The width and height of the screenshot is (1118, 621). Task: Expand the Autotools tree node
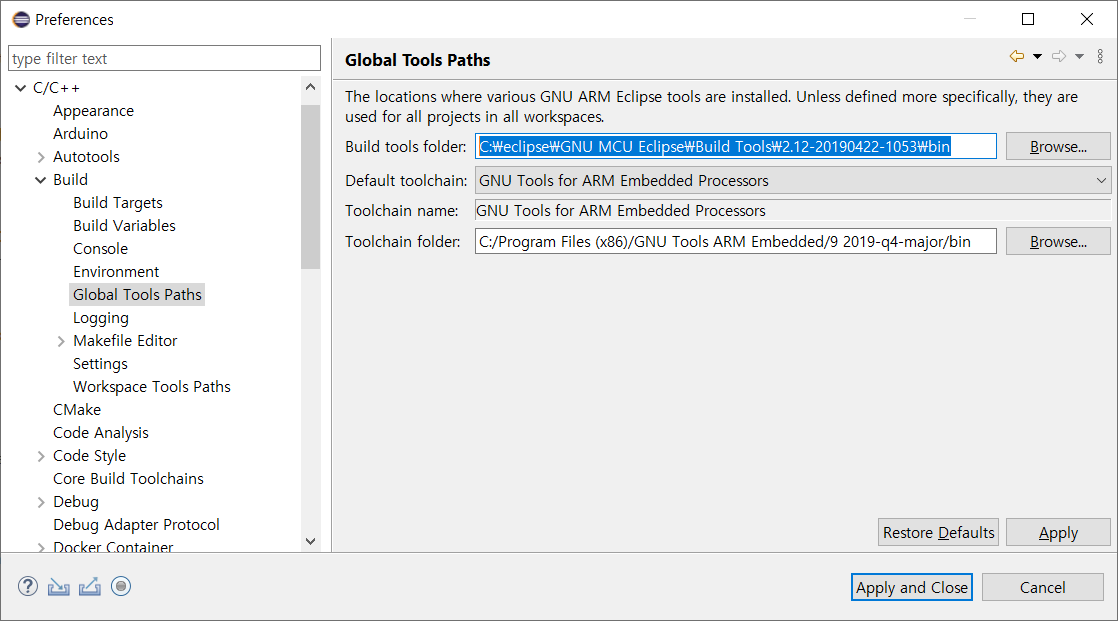pos(41,157)
